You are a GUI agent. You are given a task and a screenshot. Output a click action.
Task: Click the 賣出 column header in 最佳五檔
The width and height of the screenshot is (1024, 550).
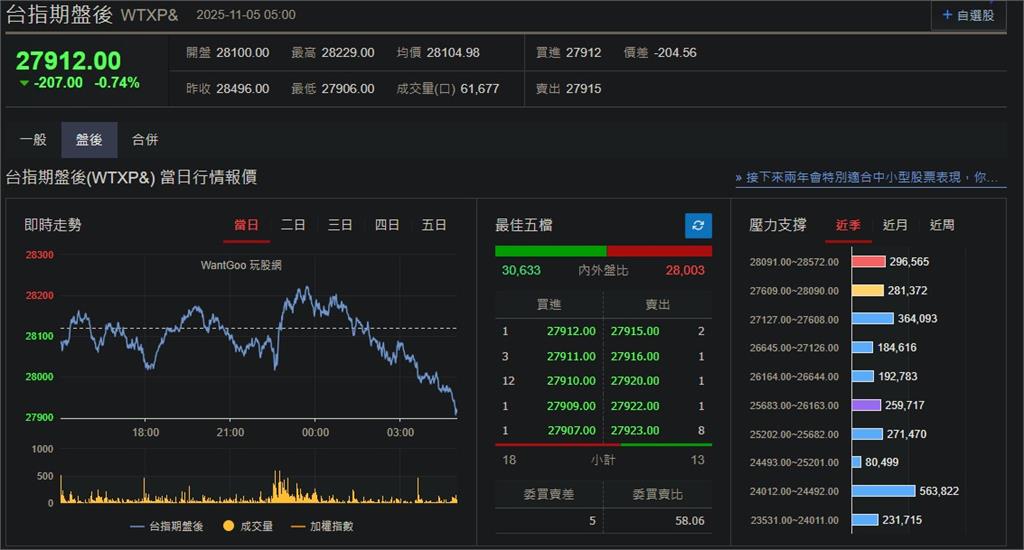658,304
